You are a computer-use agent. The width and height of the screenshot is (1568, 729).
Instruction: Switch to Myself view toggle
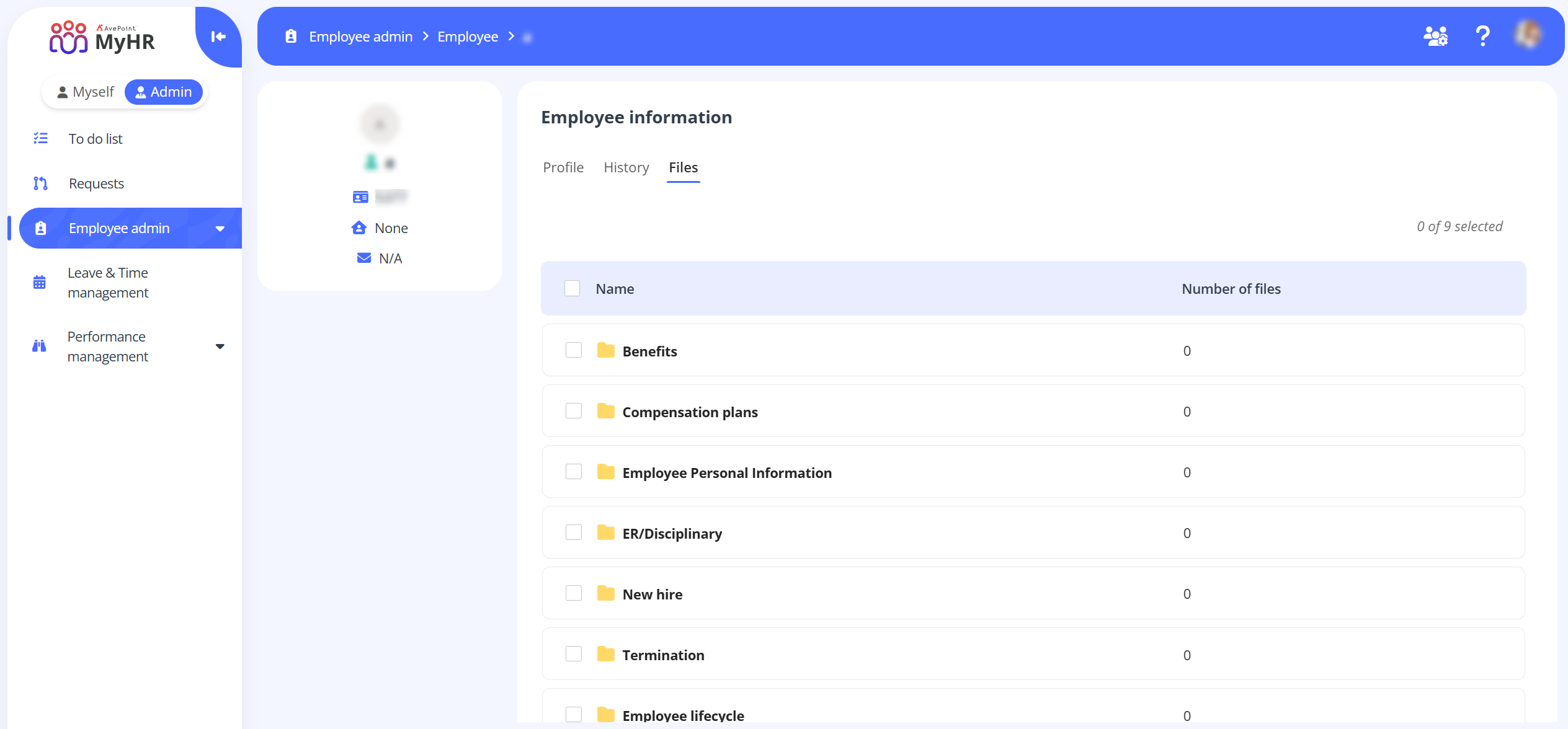click(86, 92)
